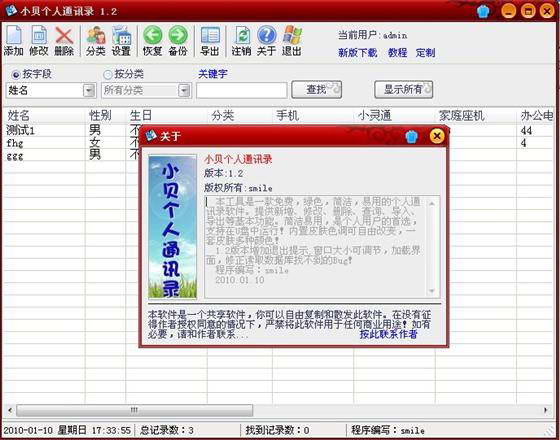Screen dimensions: 560x440
Task: Click the 2010-01-10 date in status bar
Action: [x=28, y=430]
